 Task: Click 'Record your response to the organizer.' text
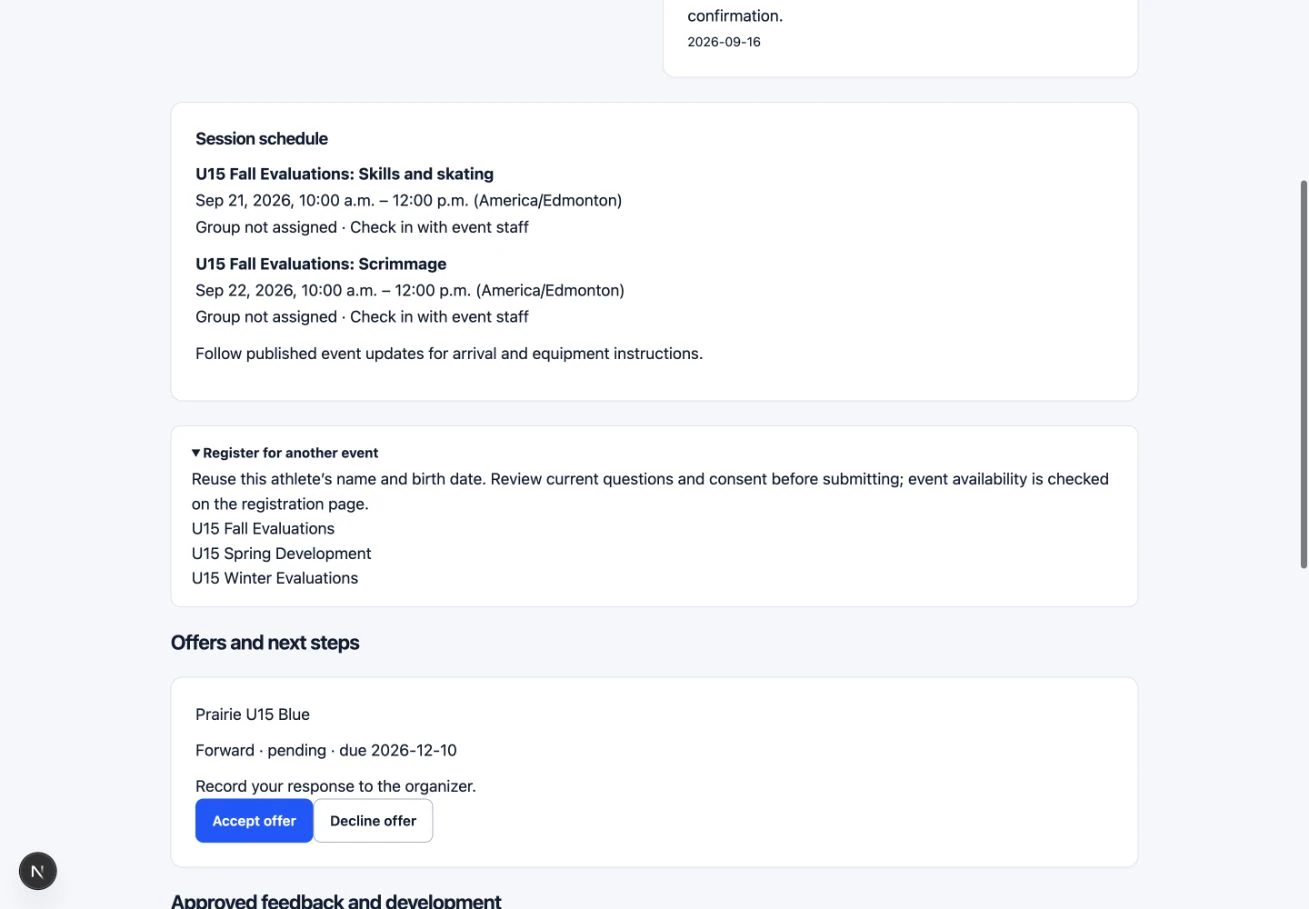336,787
